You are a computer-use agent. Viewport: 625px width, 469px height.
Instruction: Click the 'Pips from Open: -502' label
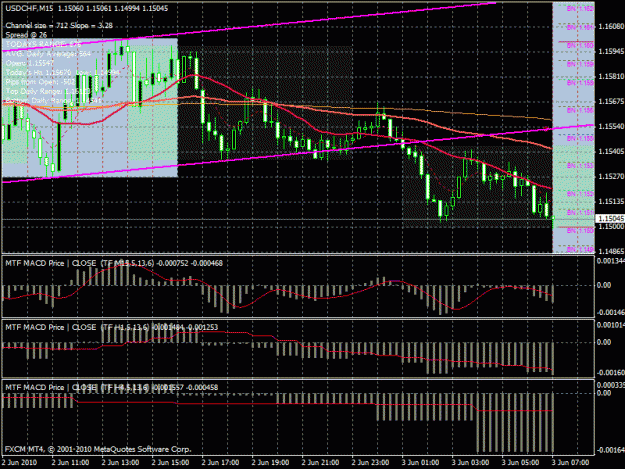40,82
